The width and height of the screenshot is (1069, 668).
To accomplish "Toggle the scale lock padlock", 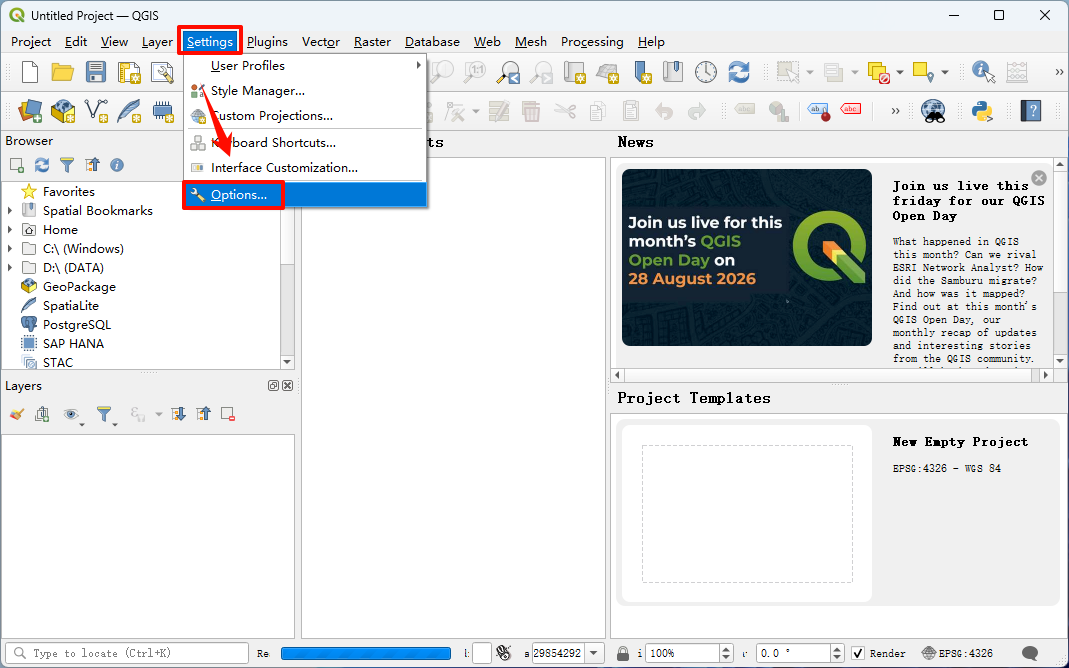I will [622, 653].
